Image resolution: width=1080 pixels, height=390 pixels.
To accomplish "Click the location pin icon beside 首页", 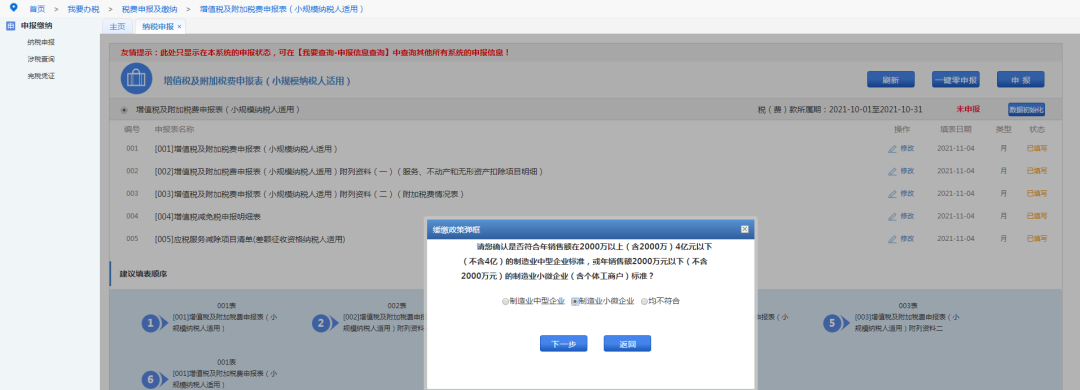I will pos(14,8).
